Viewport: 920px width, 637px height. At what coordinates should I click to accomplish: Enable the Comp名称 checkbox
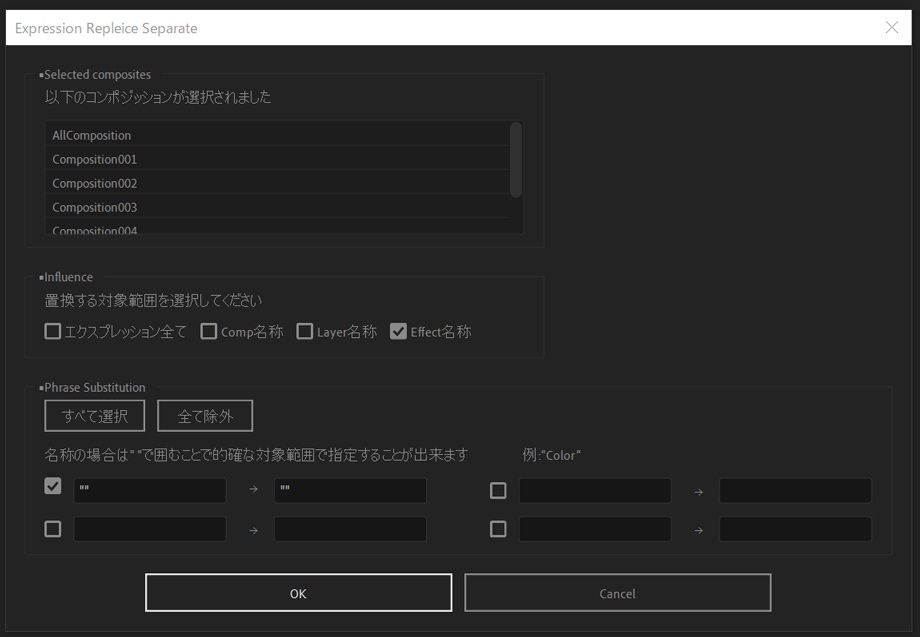[208, 331]
